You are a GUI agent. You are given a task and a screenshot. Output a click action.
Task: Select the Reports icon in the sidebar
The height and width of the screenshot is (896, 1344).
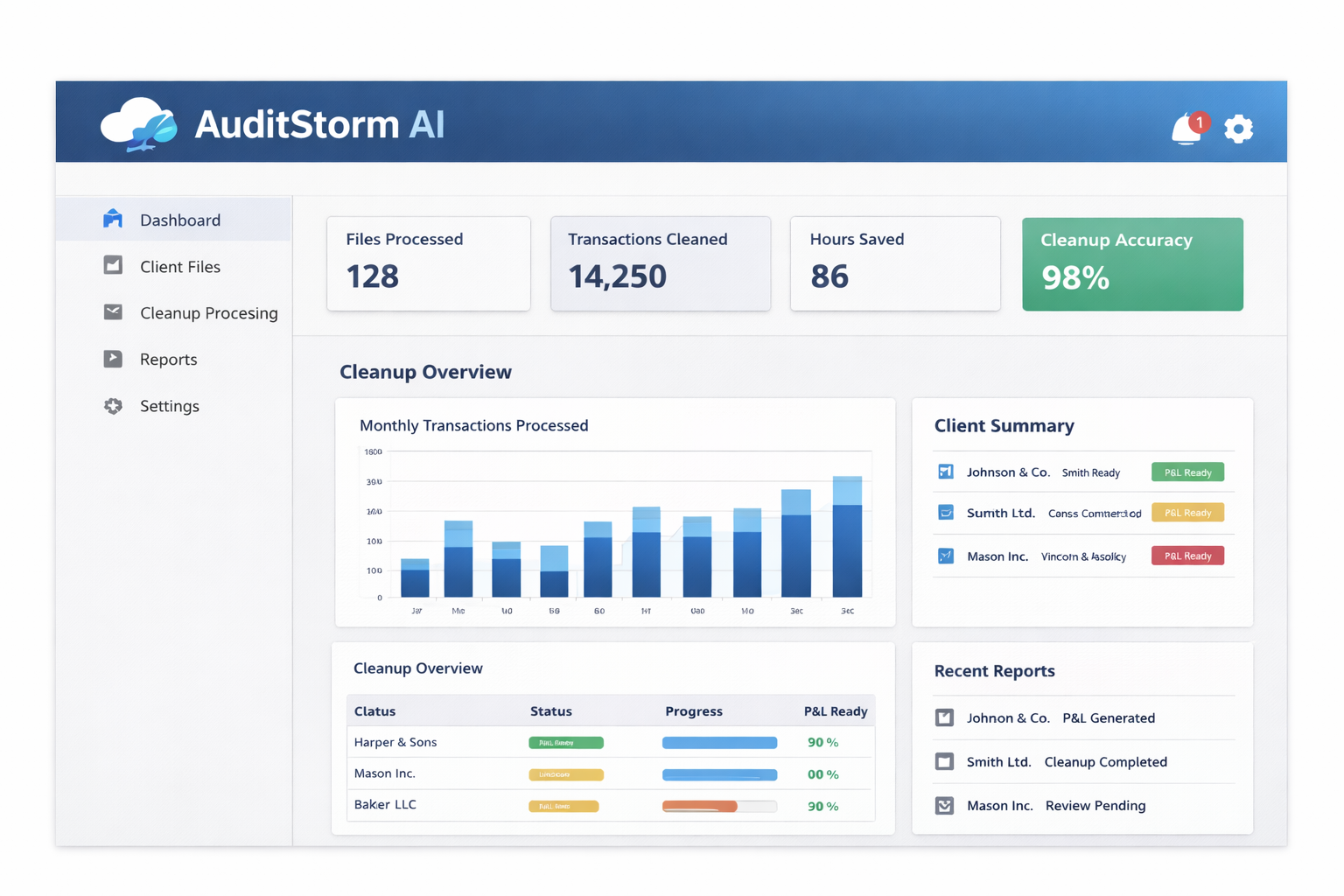pos(113,358)
